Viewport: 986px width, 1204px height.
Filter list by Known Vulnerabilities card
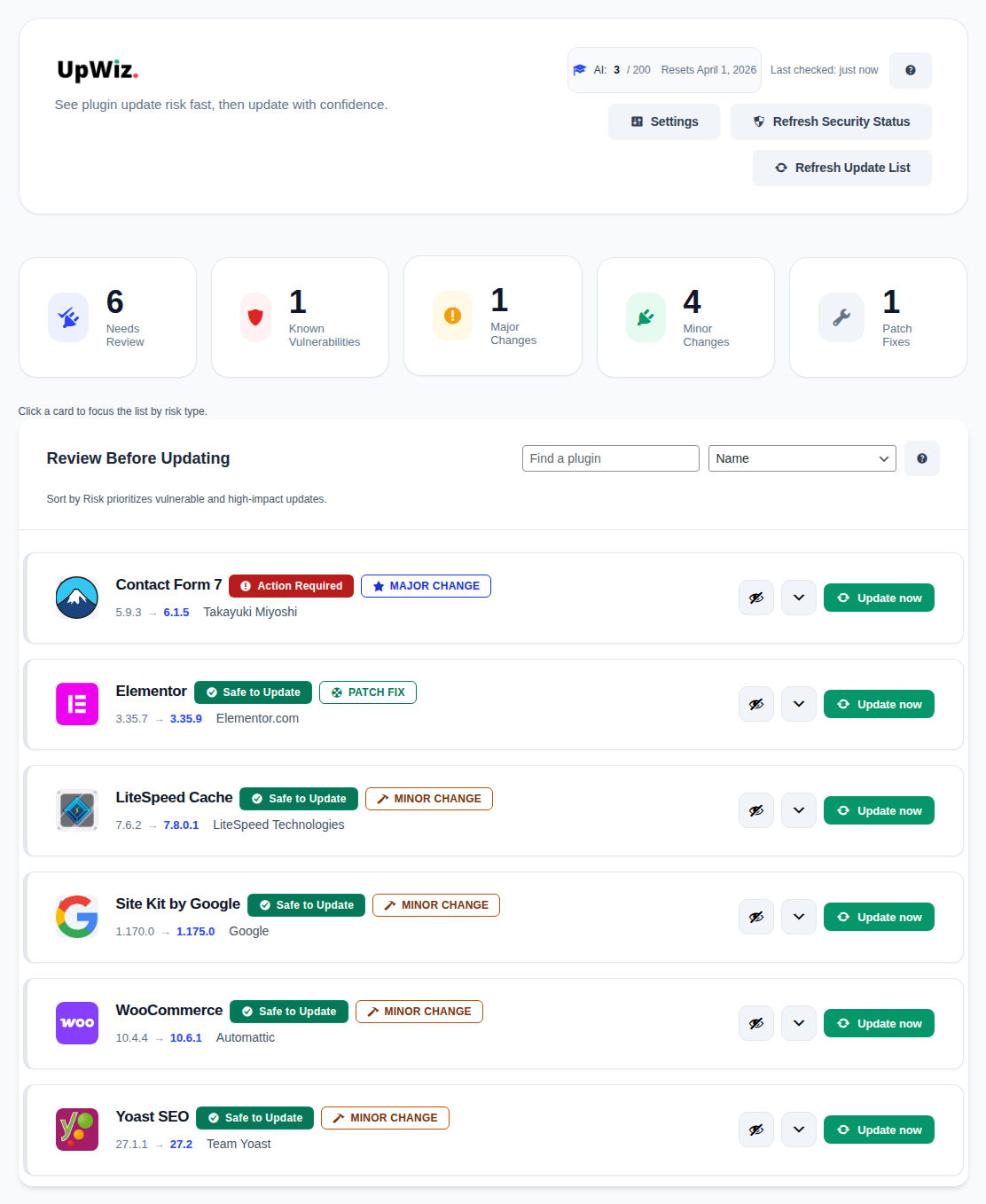[300, 317]
